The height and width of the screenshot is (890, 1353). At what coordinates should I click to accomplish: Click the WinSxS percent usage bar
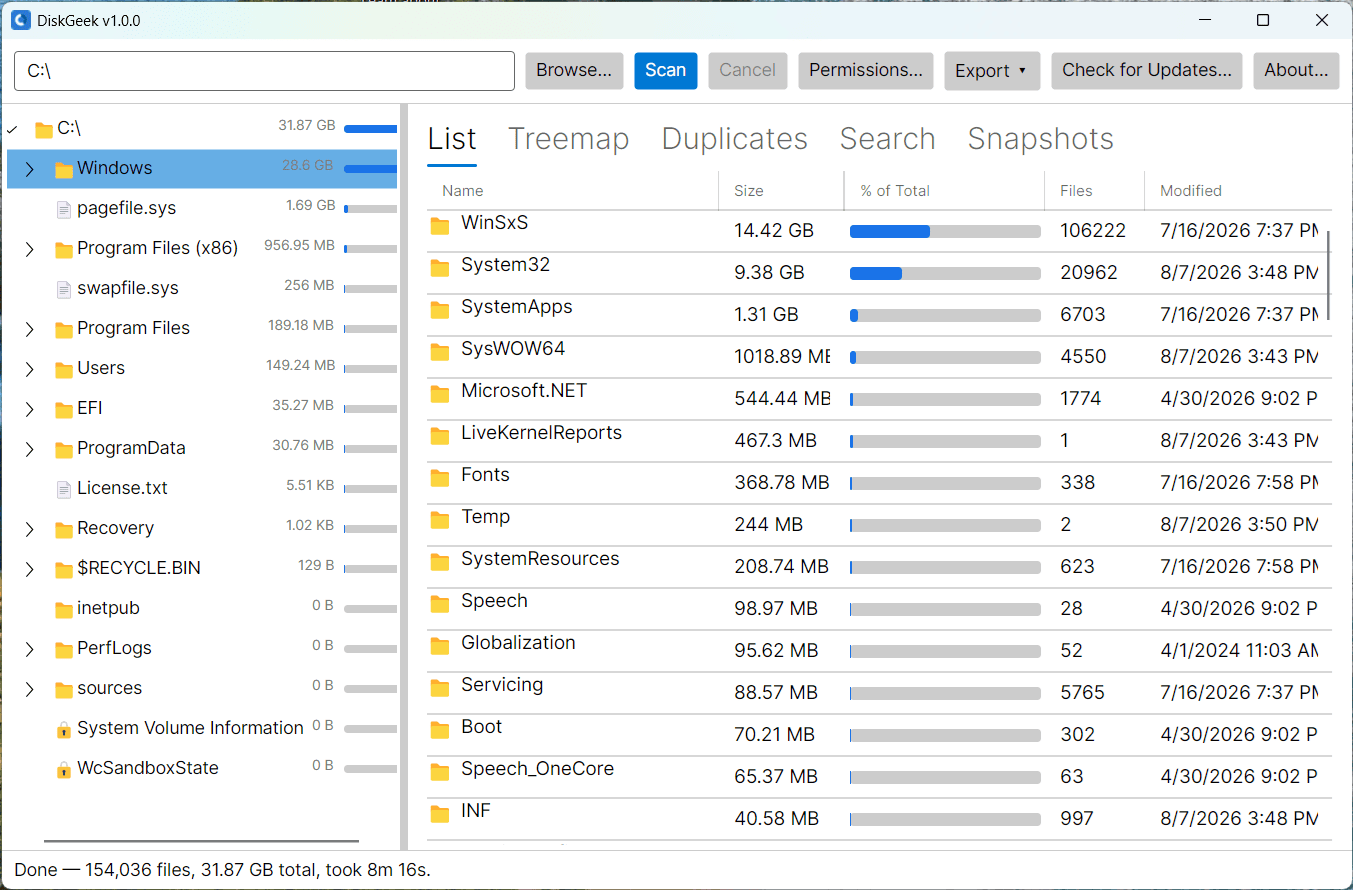tap(945, 231)
